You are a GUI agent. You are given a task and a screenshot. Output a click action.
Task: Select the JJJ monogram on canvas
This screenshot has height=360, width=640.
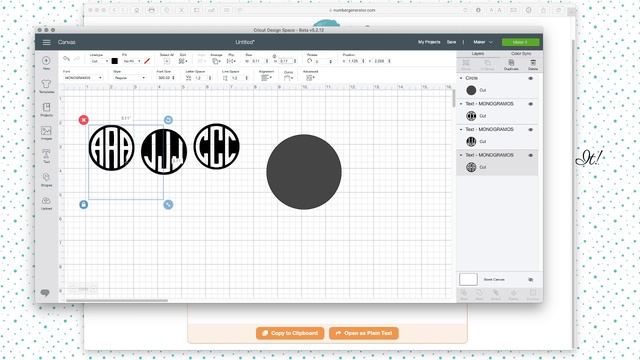[x=164, y=151]
